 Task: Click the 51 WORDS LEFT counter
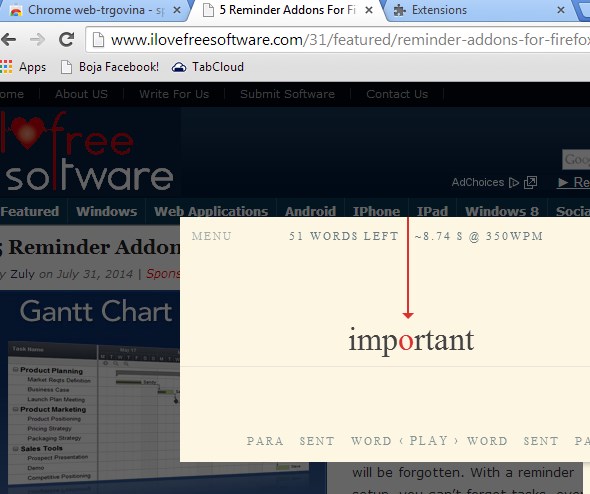[x=344, y=236]
